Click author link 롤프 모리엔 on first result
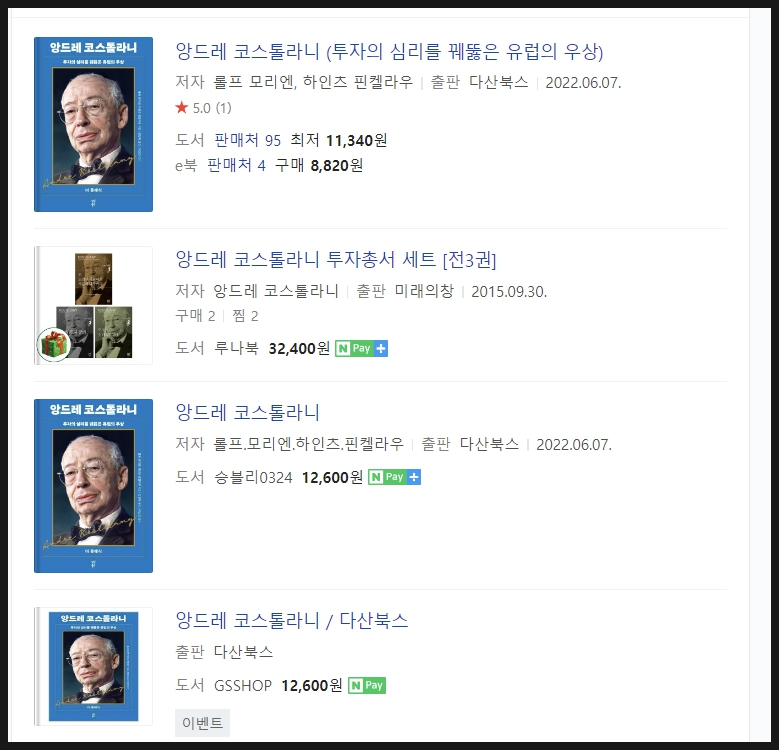This screenshot has width=779, height=750. [253, 82]
